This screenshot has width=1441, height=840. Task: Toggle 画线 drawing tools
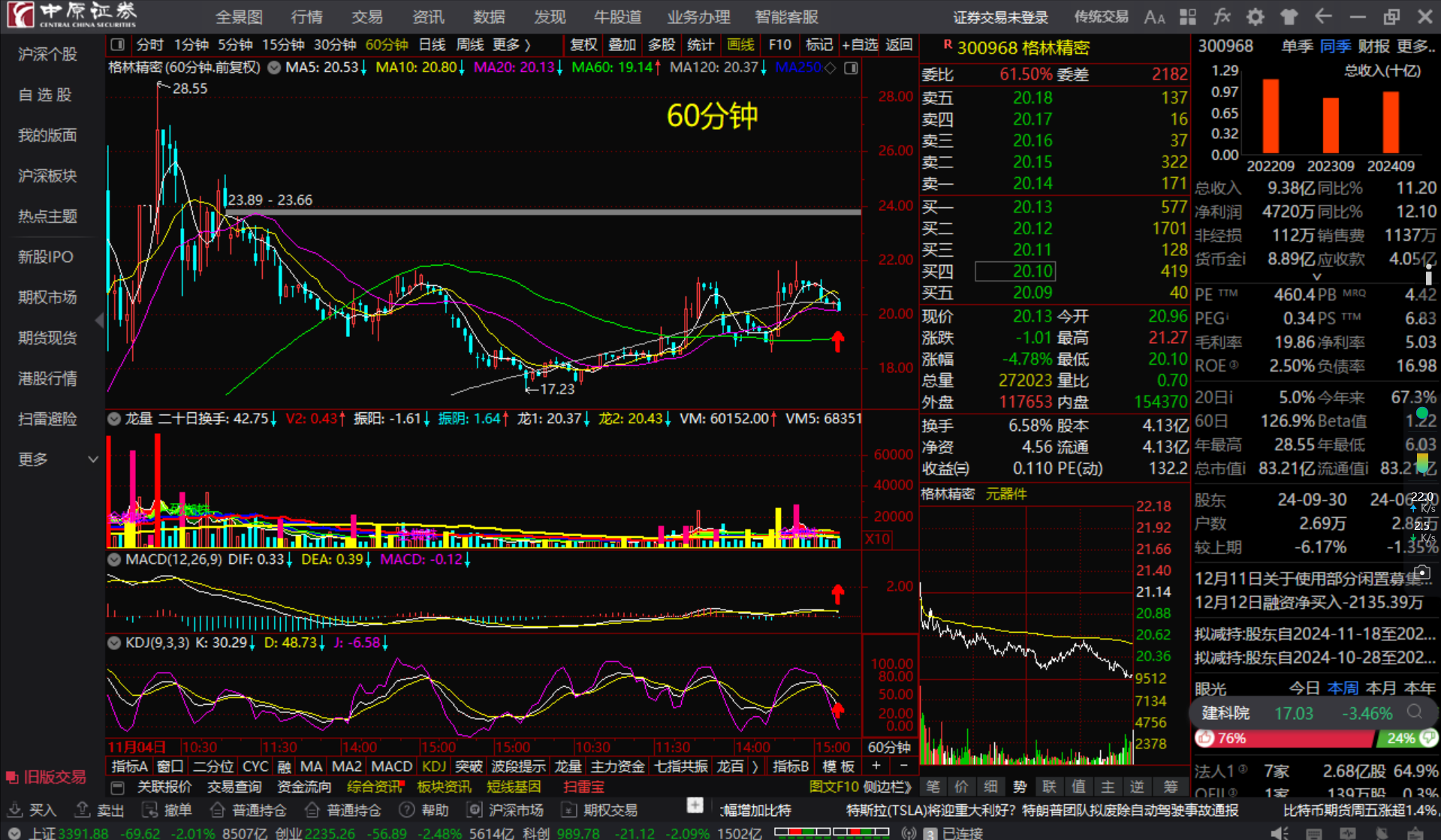pos(740,45)
